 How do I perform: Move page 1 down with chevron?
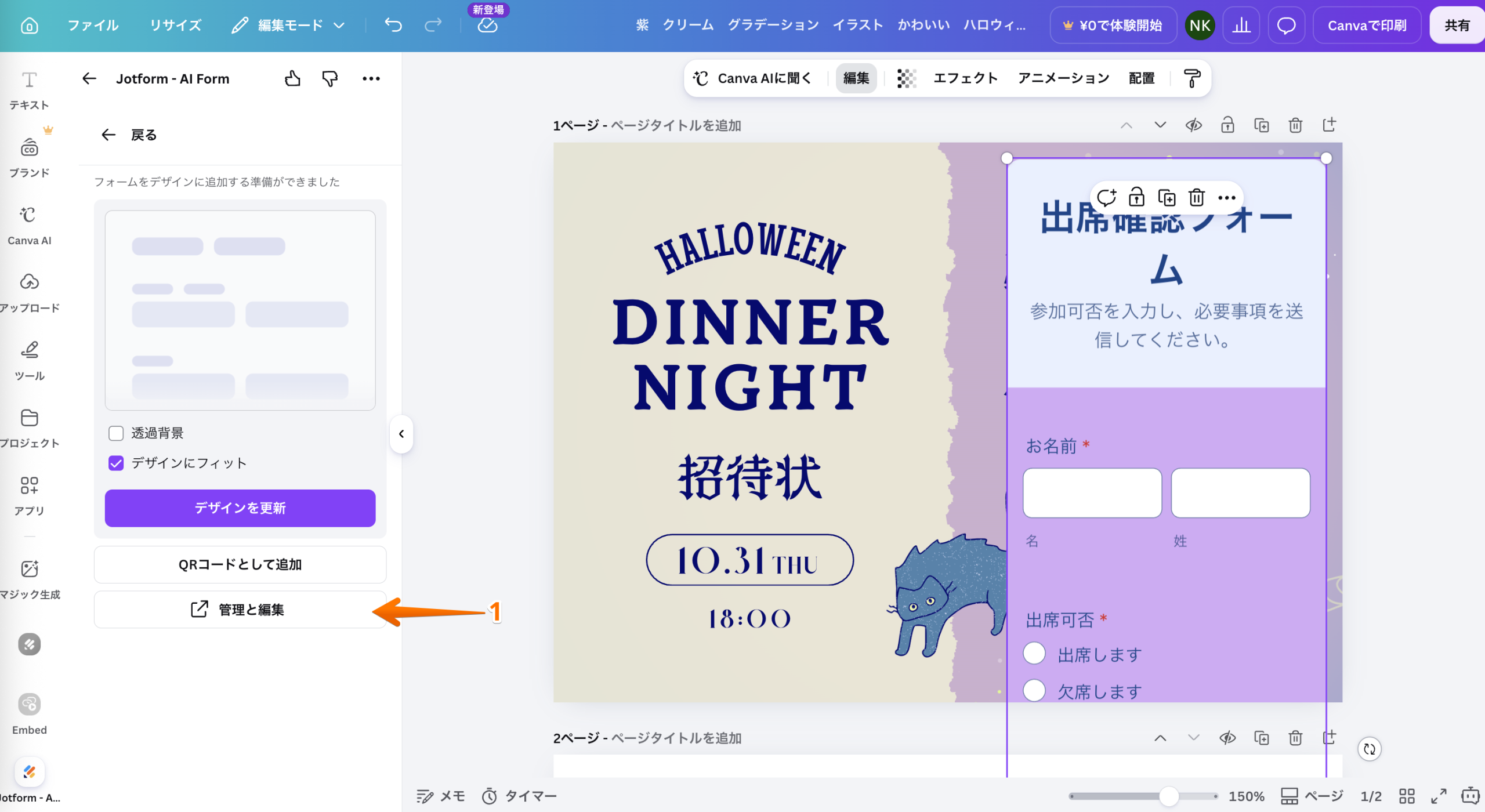coord(1160,125)
